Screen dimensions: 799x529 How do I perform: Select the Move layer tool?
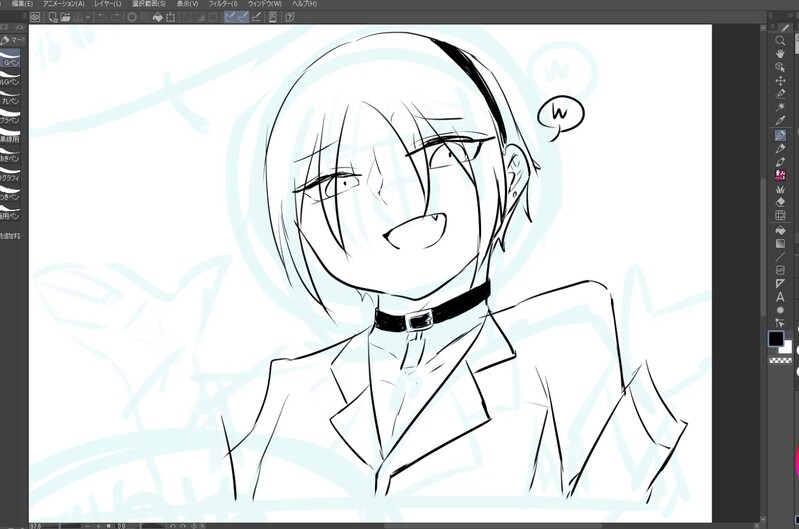click(x=780, y=81)
